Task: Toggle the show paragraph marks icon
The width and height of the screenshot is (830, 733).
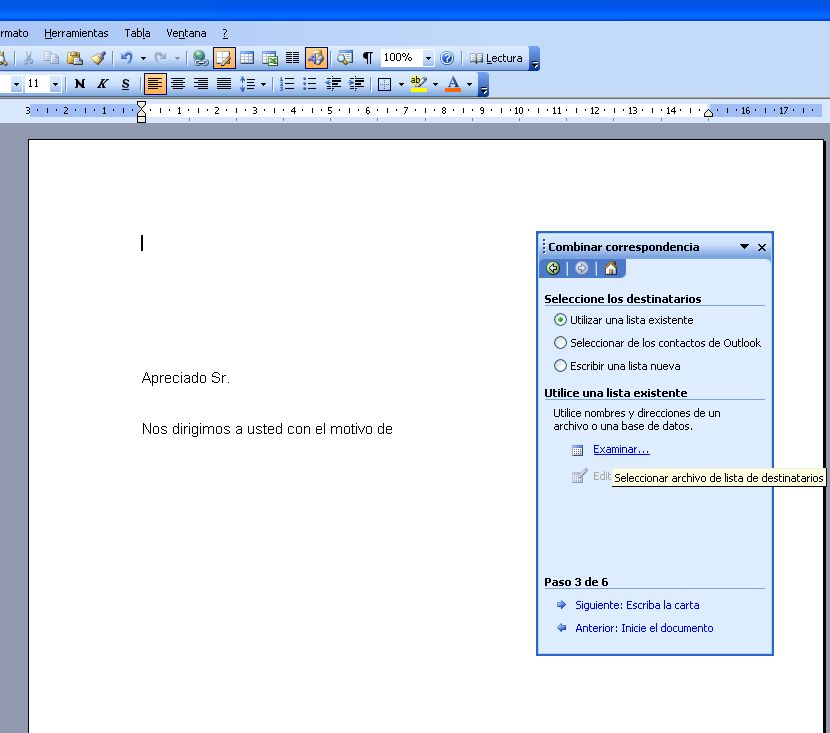Action: click(368, 58)
